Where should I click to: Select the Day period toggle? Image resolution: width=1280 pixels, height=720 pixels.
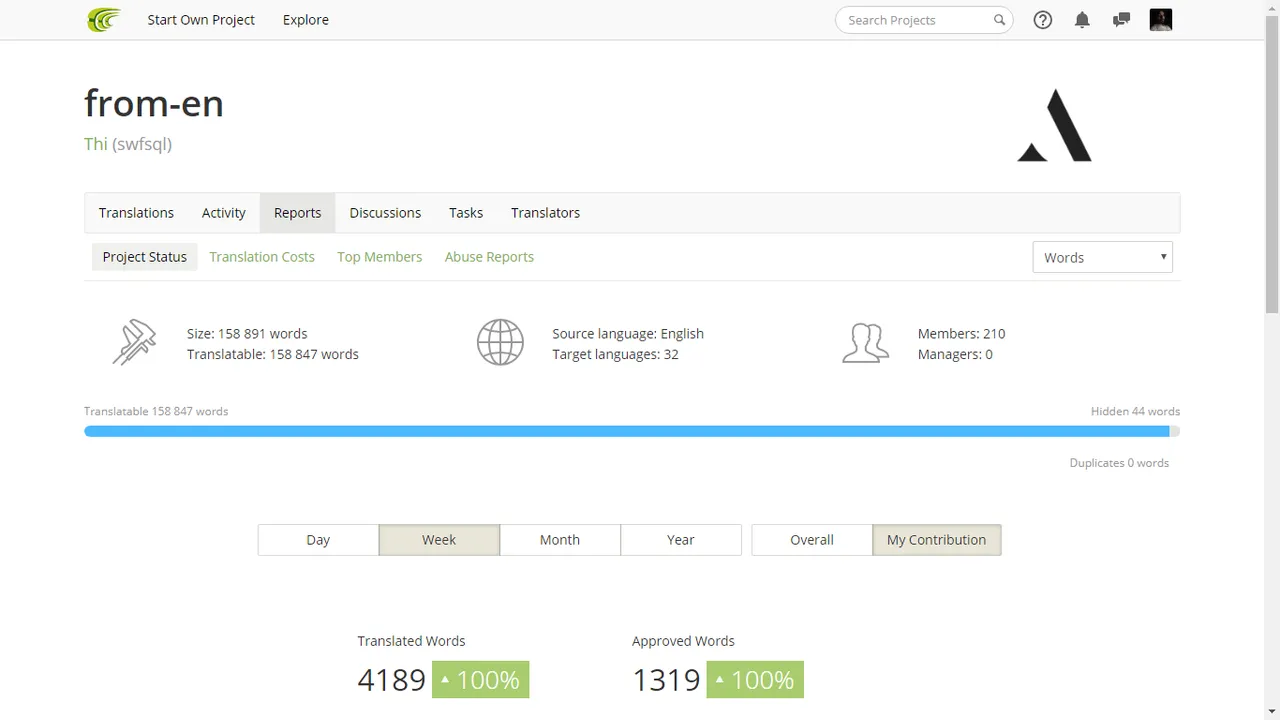point(318,540)
